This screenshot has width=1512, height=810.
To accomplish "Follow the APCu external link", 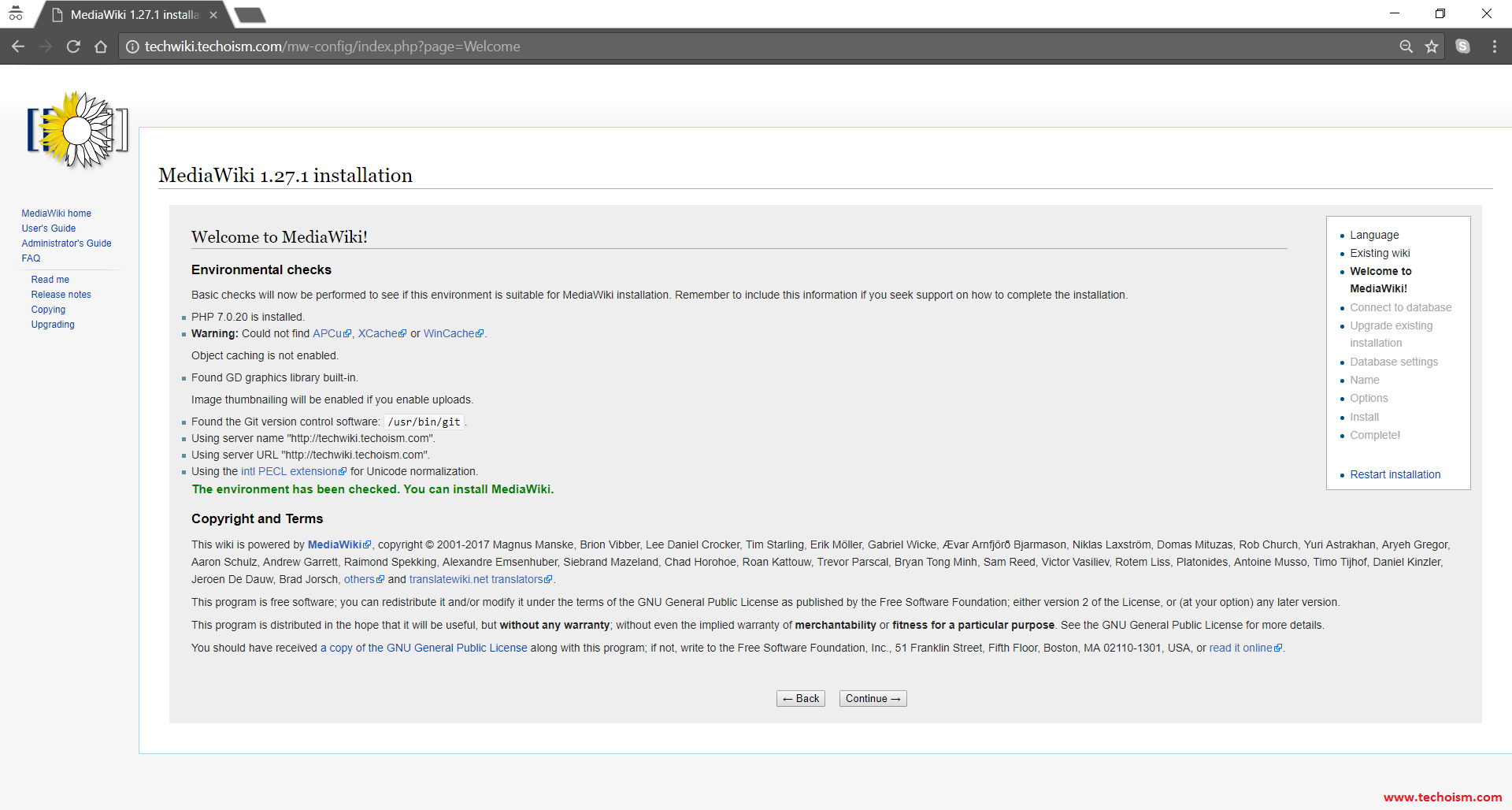I will 332,333.
